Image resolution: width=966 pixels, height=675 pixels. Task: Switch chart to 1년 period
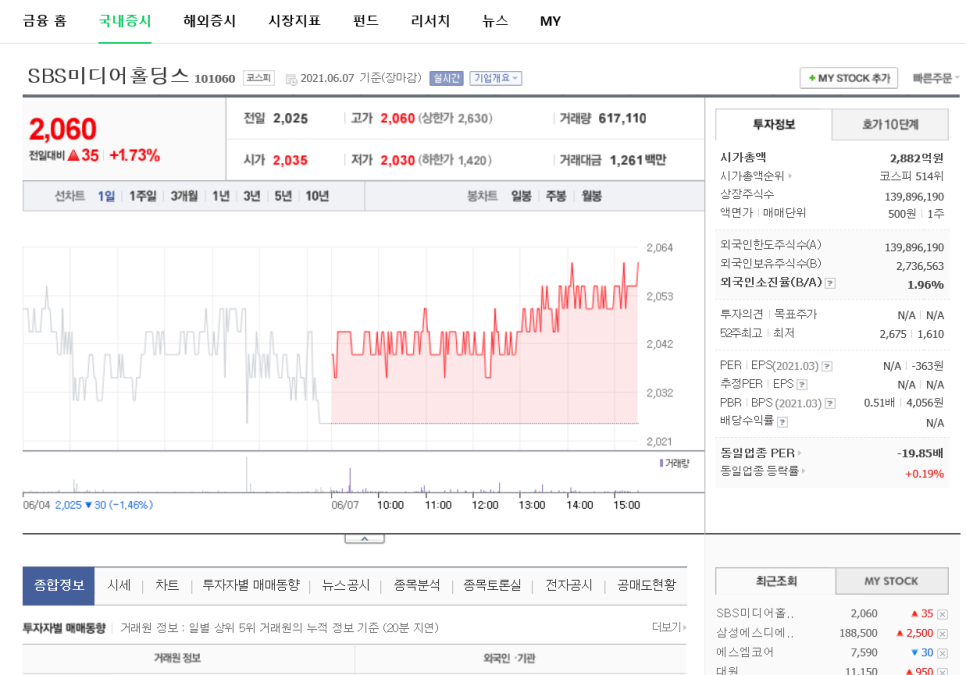(x=221, y=196)
